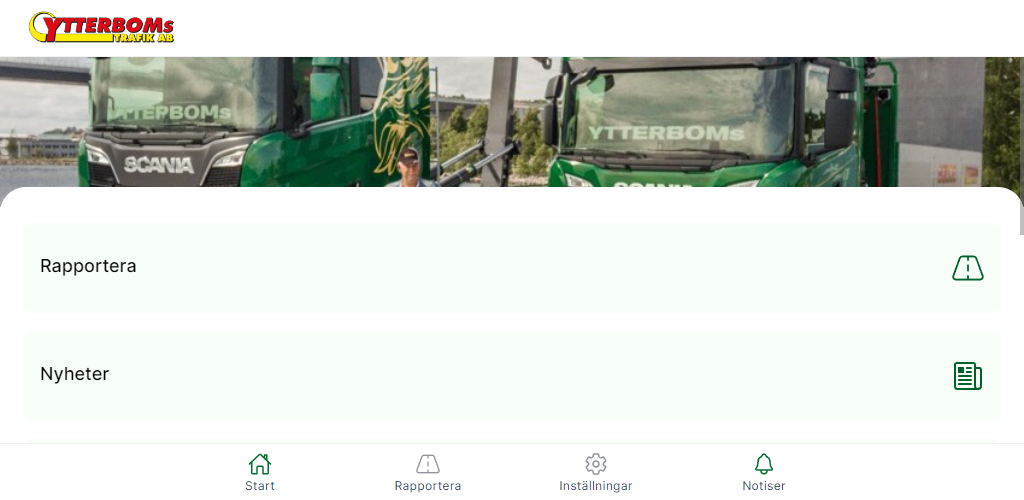Image resolution: width=1024 pixels, height=500 pixels.
Task: Go to the Notiser tab label
Action: coord(763,486)
